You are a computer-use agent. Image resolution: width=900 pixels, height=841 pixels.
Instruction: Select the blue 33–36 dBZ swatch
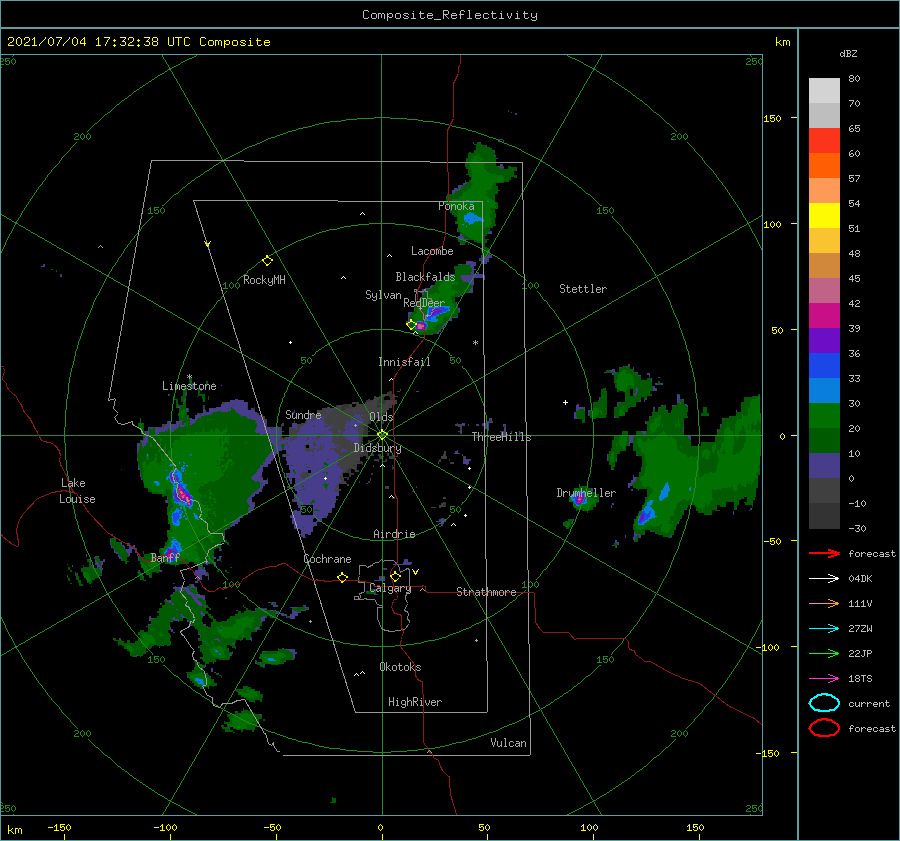point(824,366)
